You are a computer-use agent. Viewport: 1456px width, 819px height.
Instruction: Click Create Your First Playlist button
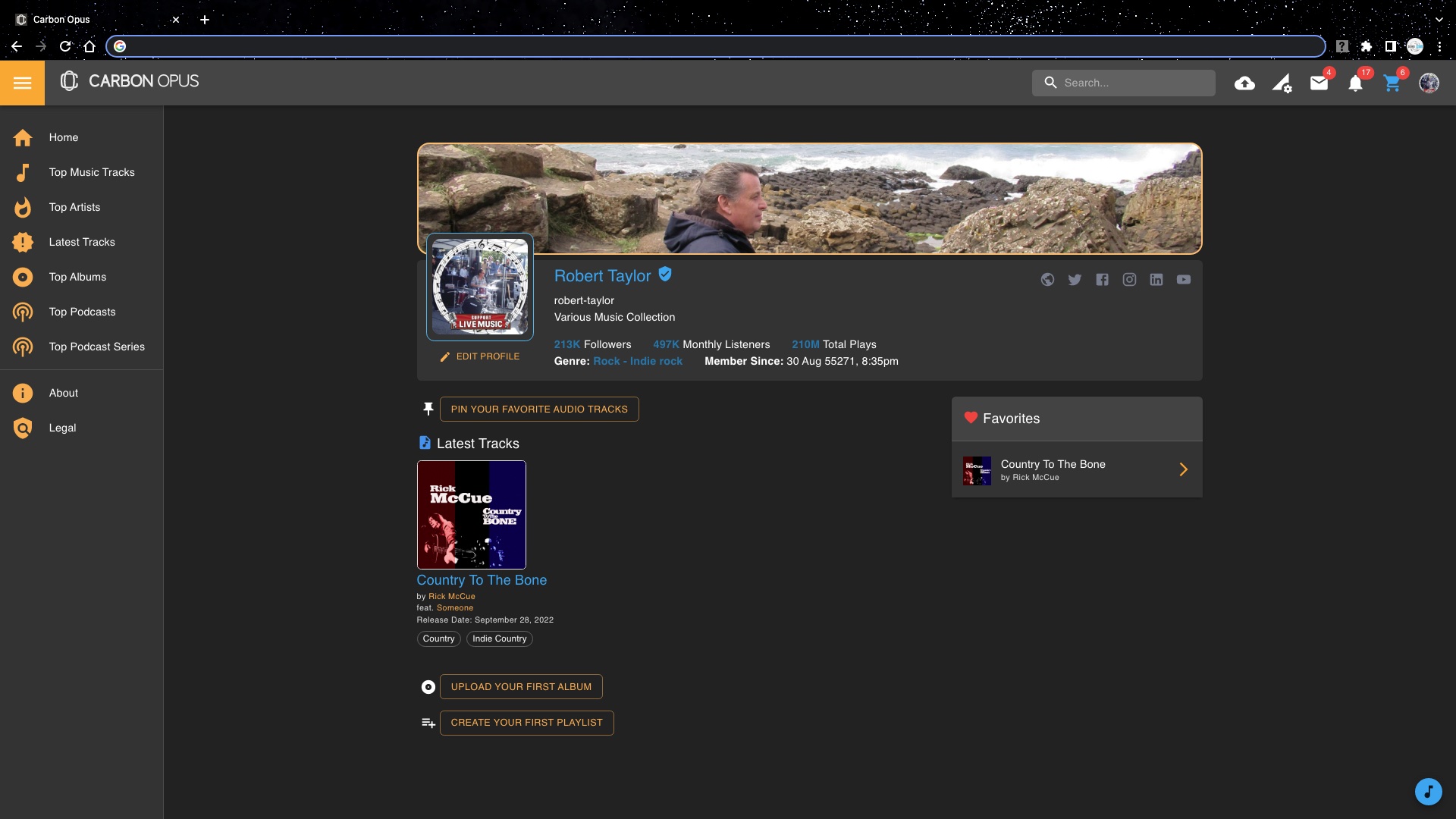(x=526, y=723)
